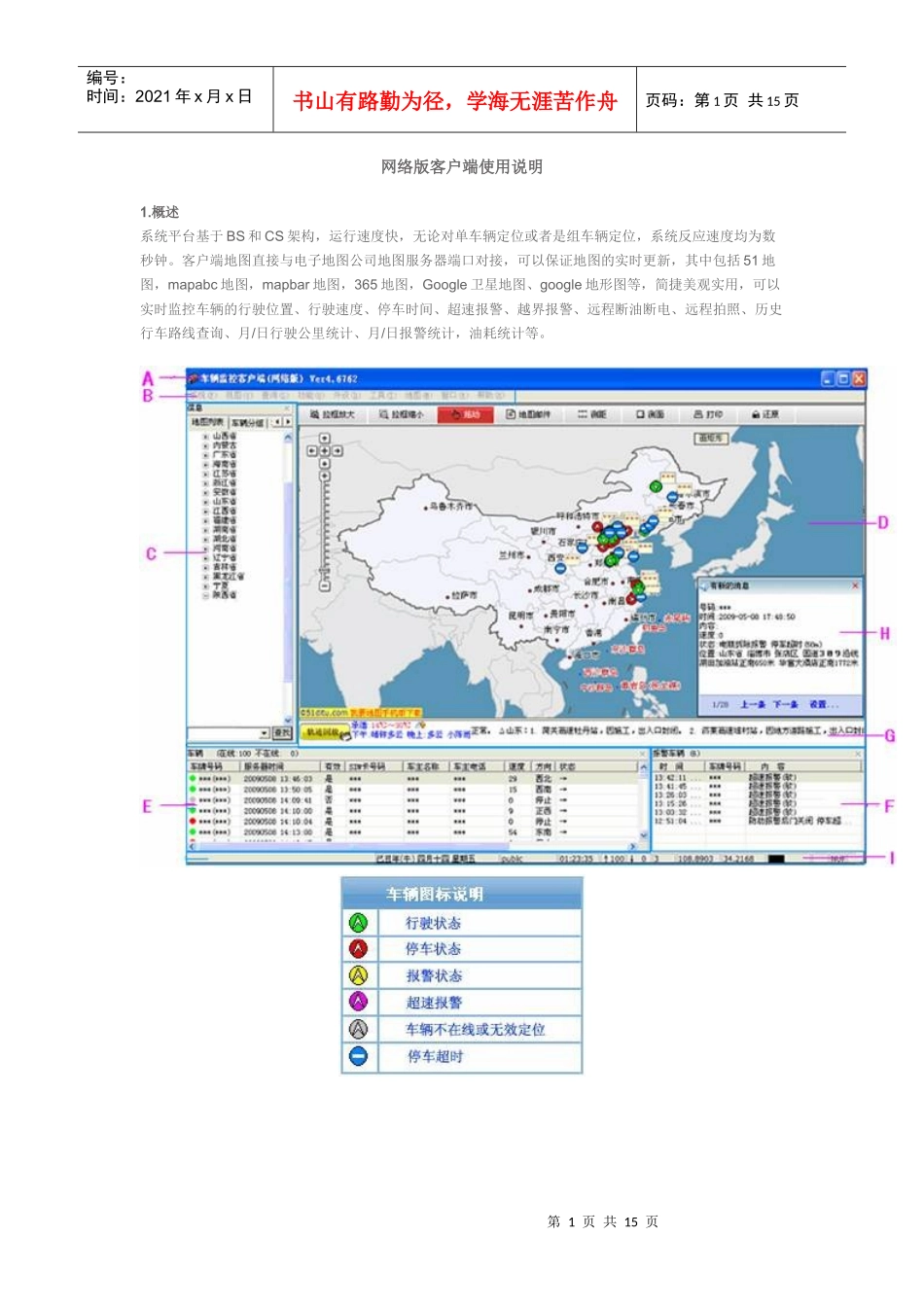The image size is (924, 1307).
Task: Choose the 测距 distance measuring tool
Action: coord(592,414)
